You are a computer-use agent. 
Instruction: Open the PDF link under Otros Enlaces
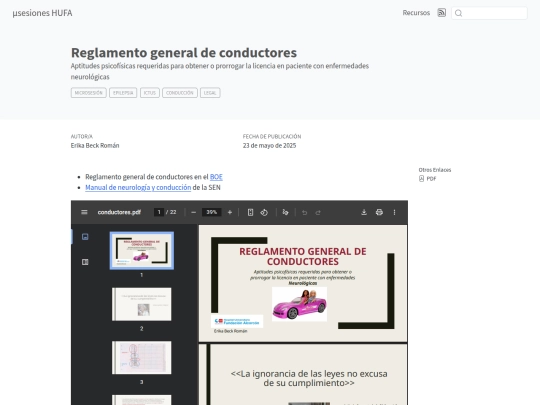(x=427, y=178)
